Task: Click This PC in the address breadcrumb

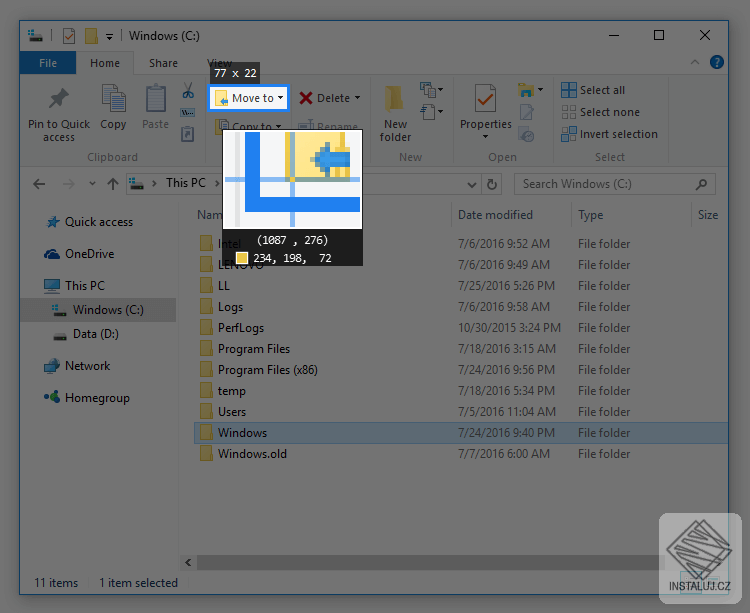Action: click(x=186, y=183)
